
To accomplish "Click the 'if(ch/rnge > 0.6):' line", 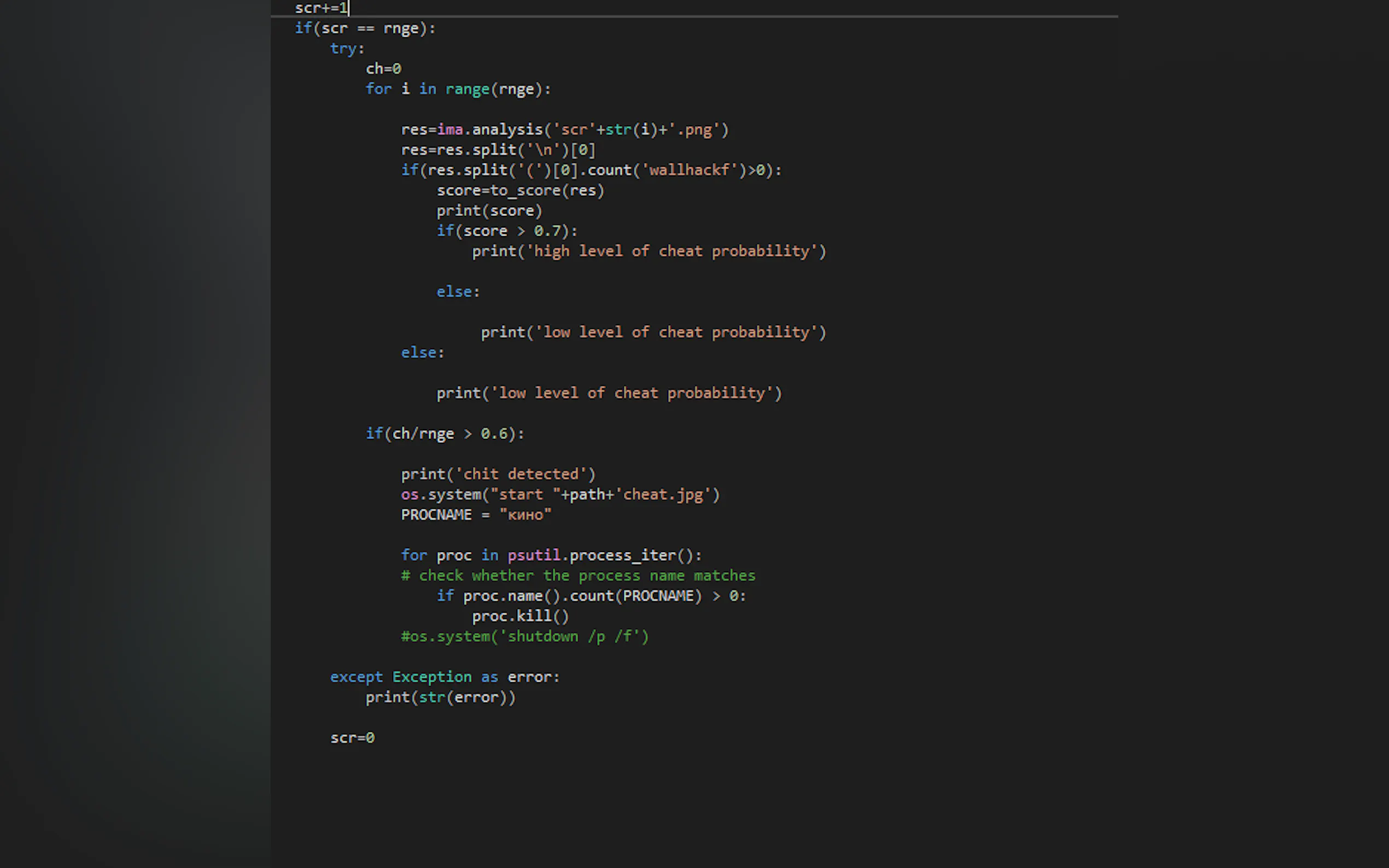I will (445, 434).
